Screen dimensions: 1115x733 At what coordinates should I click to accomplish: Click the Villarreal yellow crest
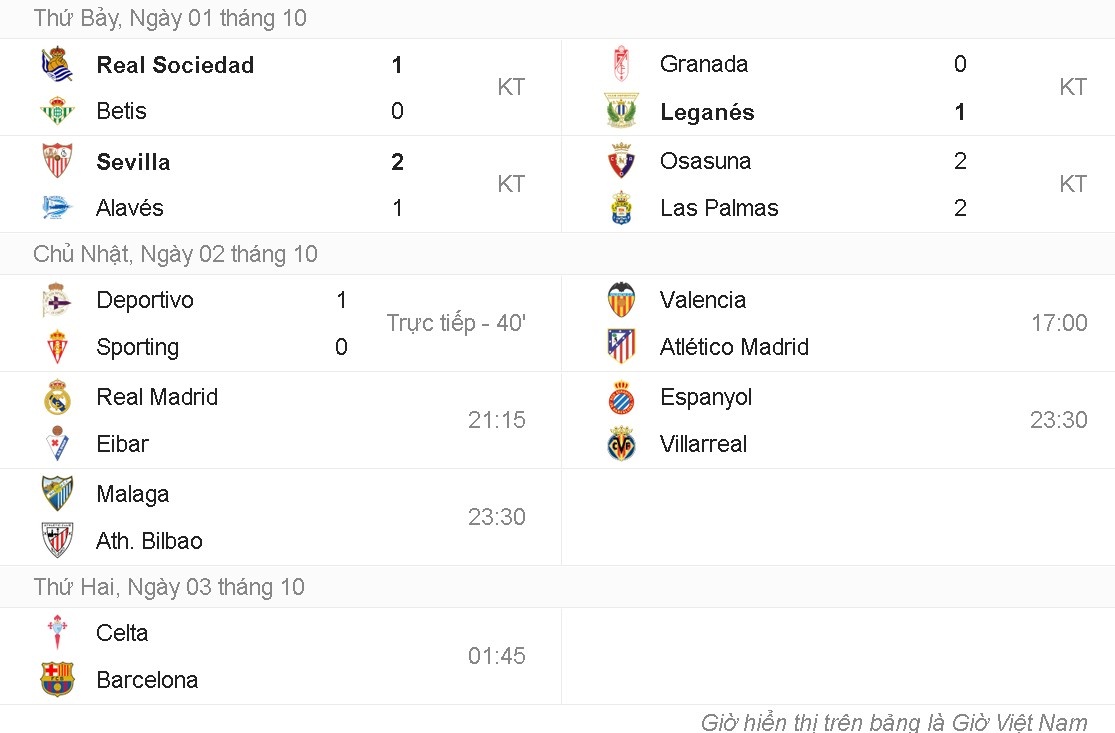tap(621, 444)
